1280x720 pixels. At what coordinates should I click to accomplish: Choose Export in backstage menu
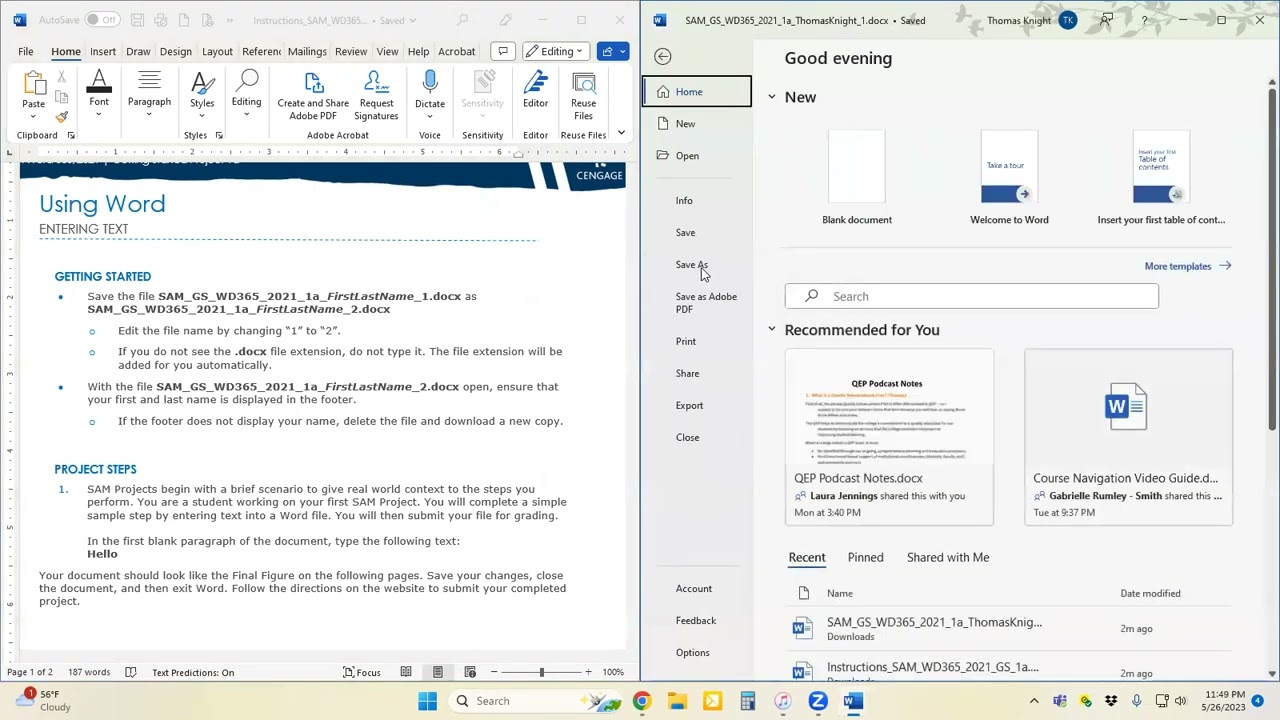click(x=689, y=406)
